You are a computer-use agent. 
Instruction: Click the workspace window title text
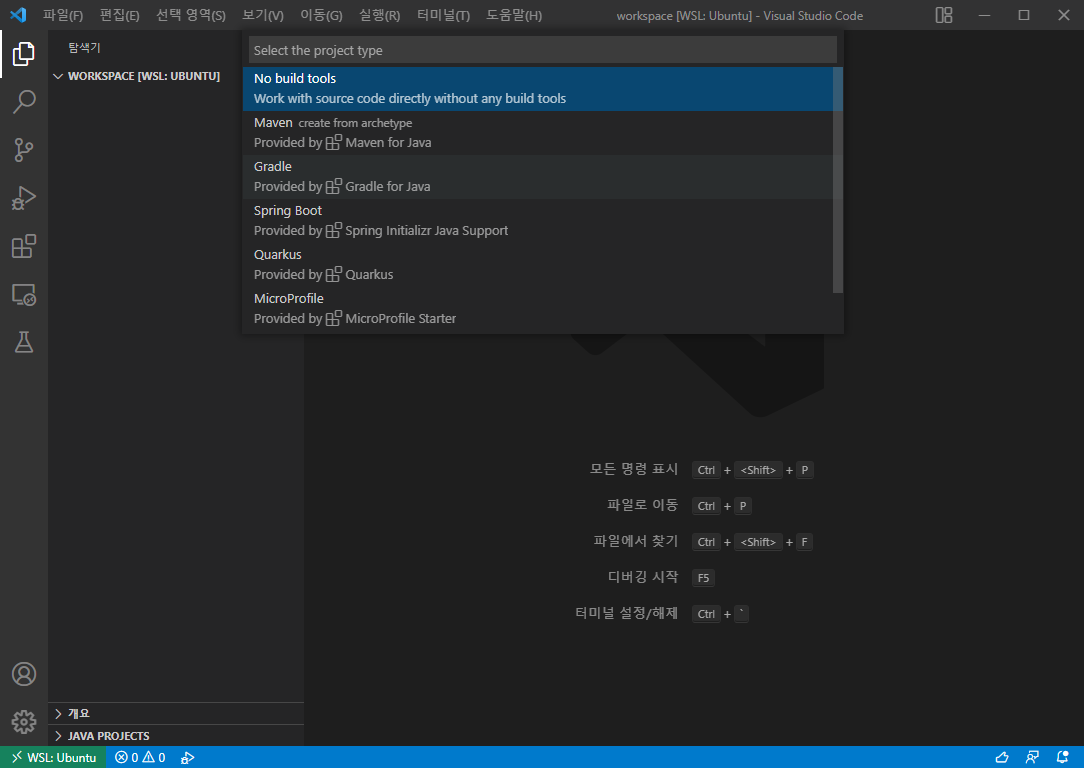click(x=740, y=15)
